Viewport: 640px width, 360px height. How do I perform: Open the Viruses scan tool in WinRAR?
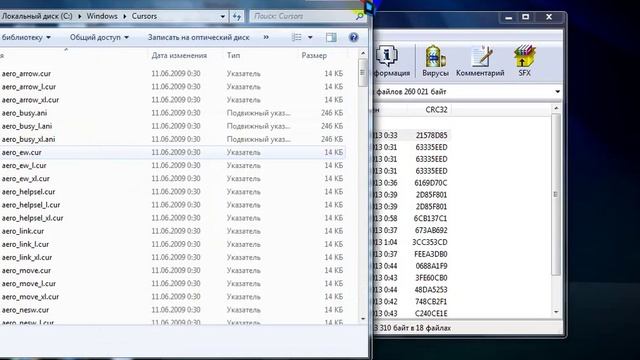tap(435, 60)
